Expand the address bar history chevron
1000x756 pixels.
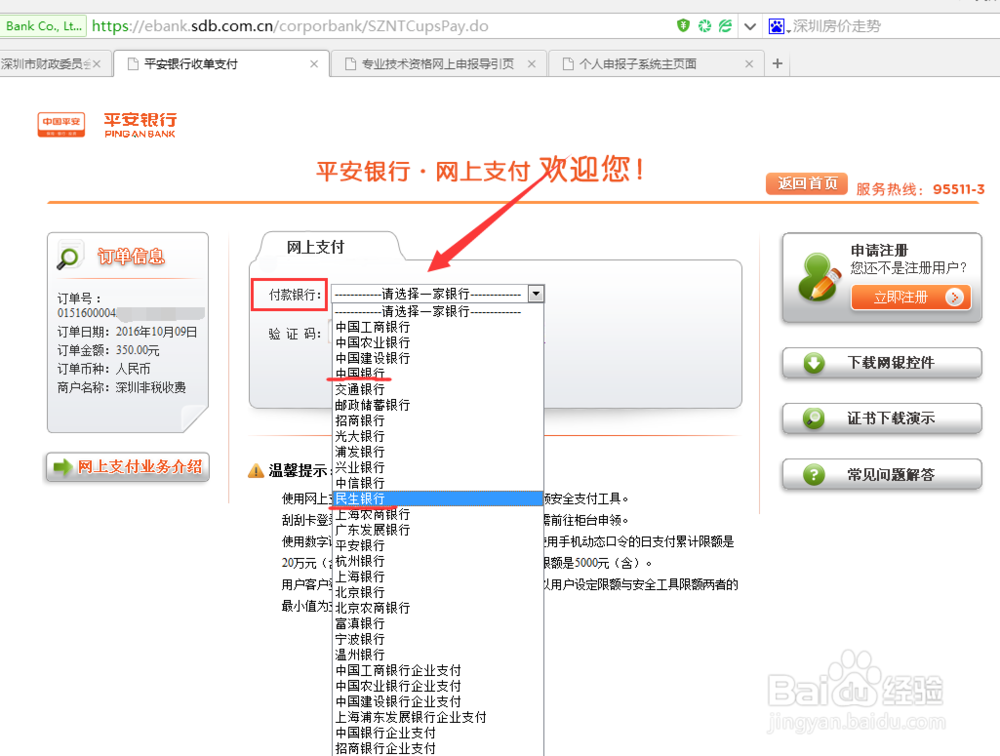750,26
